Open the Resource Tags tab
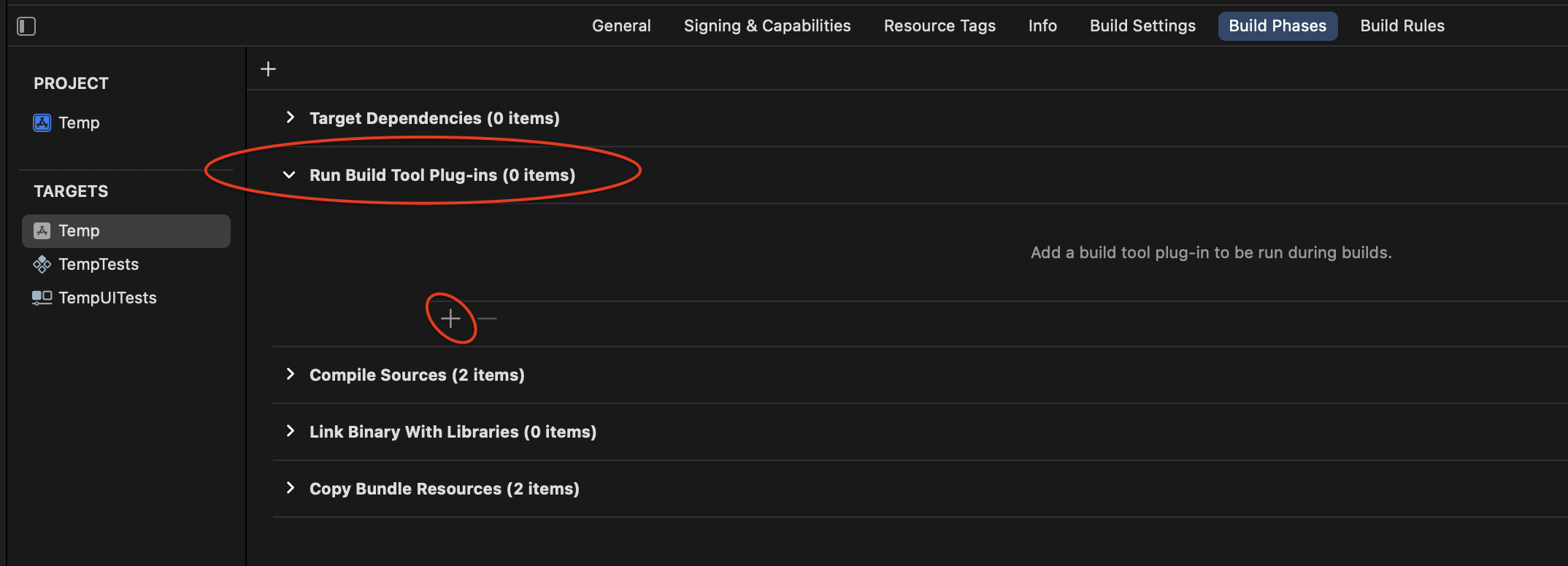This screenshot has width=1568, height=566. coord(939,26)
